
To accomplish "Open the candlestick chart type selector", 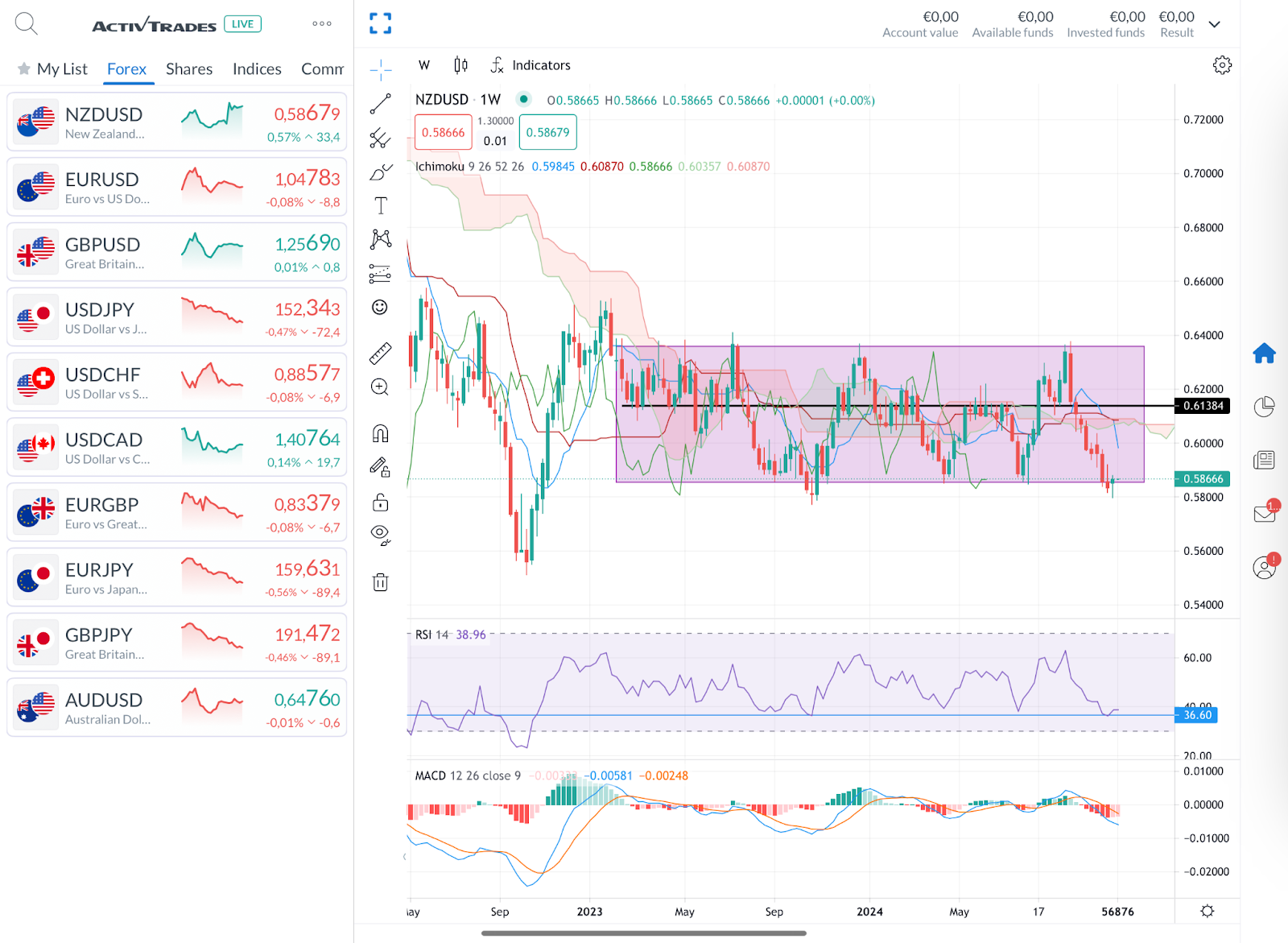I will coord(460,65).
